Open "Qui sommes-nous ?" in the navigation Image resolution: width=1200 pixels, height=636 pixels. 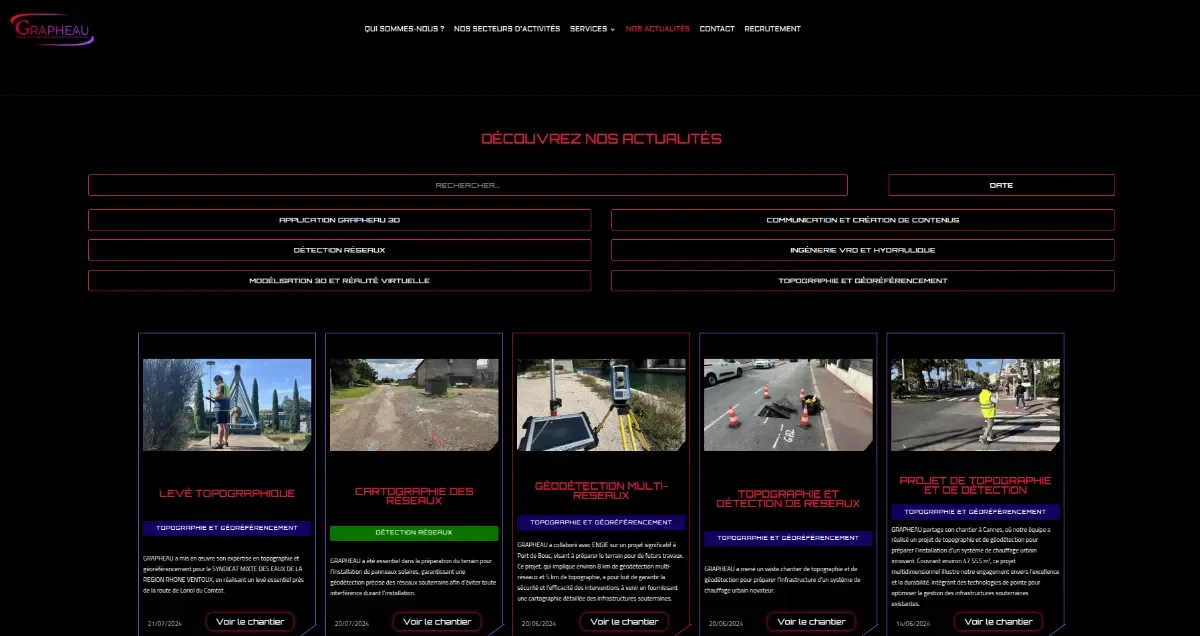[403, 29]
